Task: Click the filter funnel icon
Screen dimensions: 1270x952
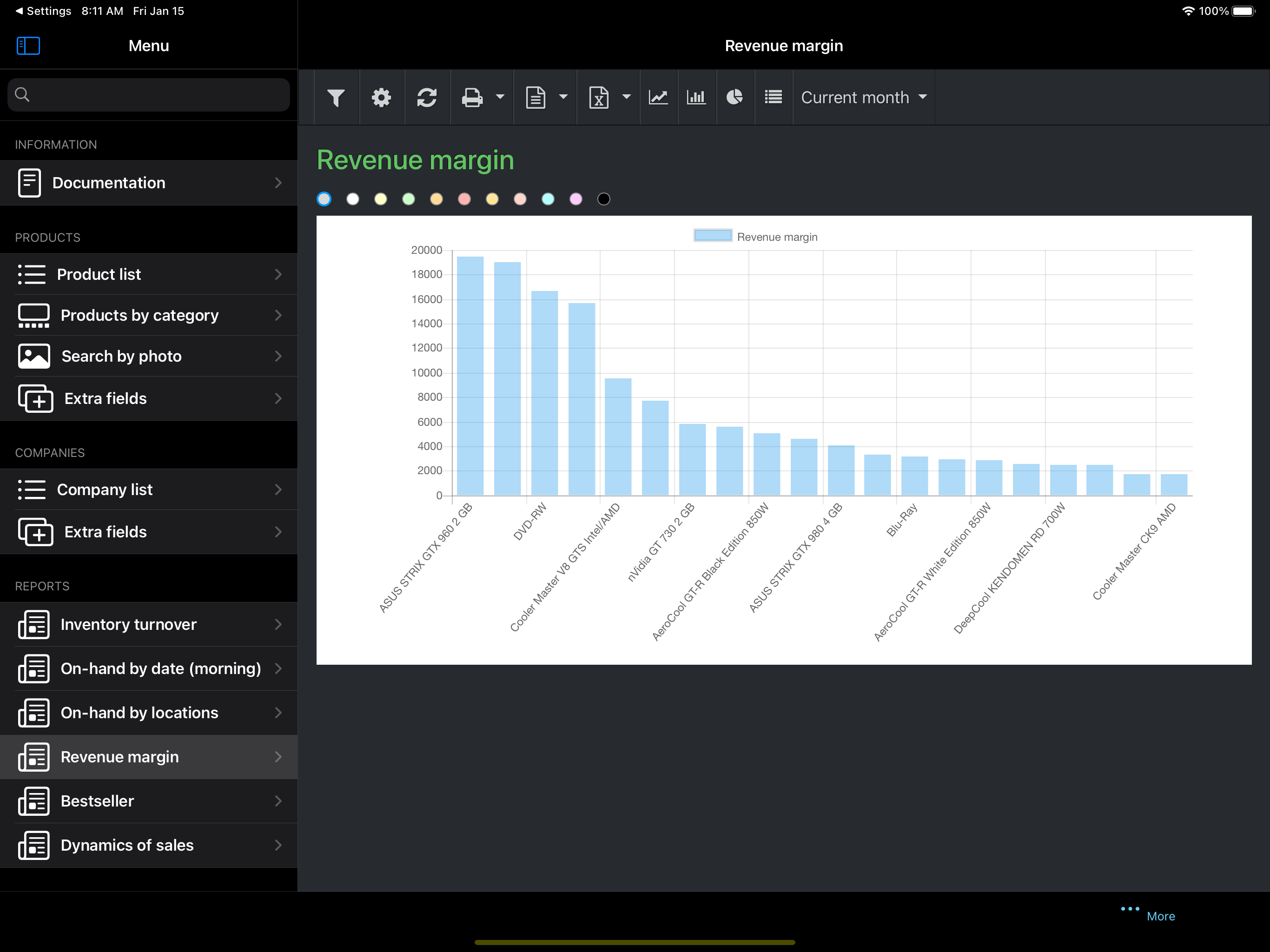Action: pos(336,98)
